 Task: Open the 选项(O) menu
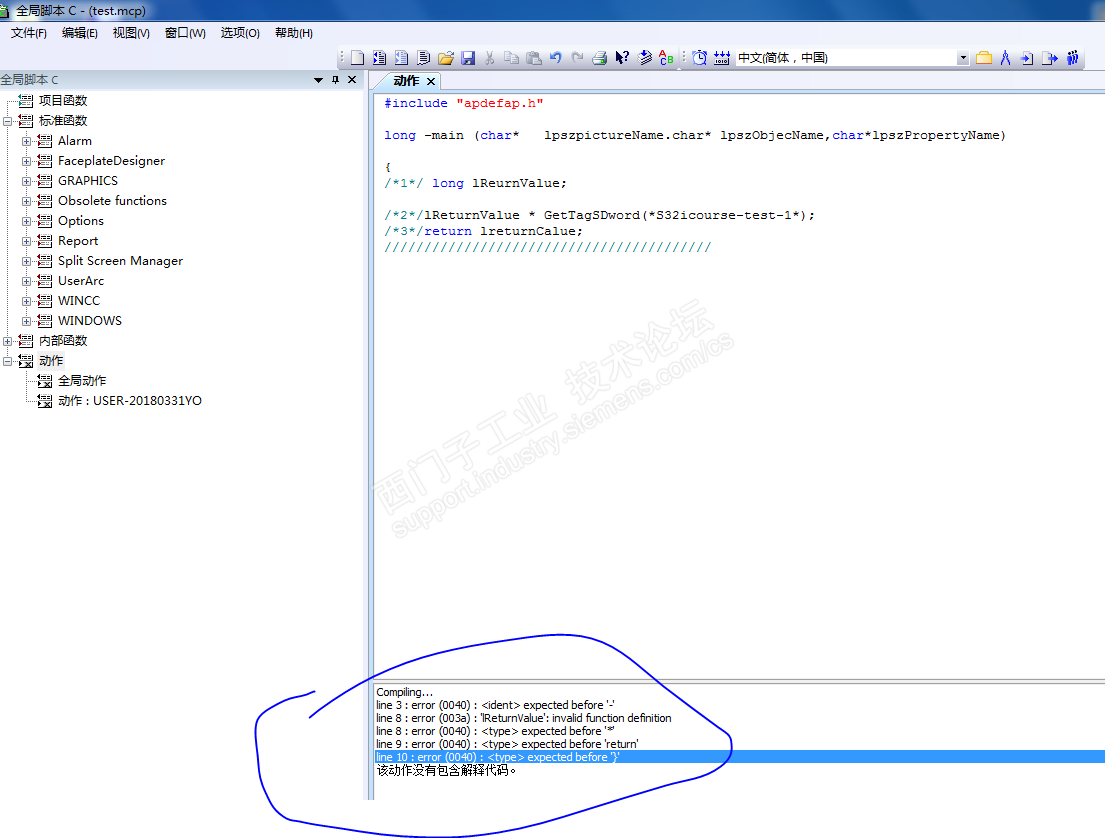click(240, 33)
